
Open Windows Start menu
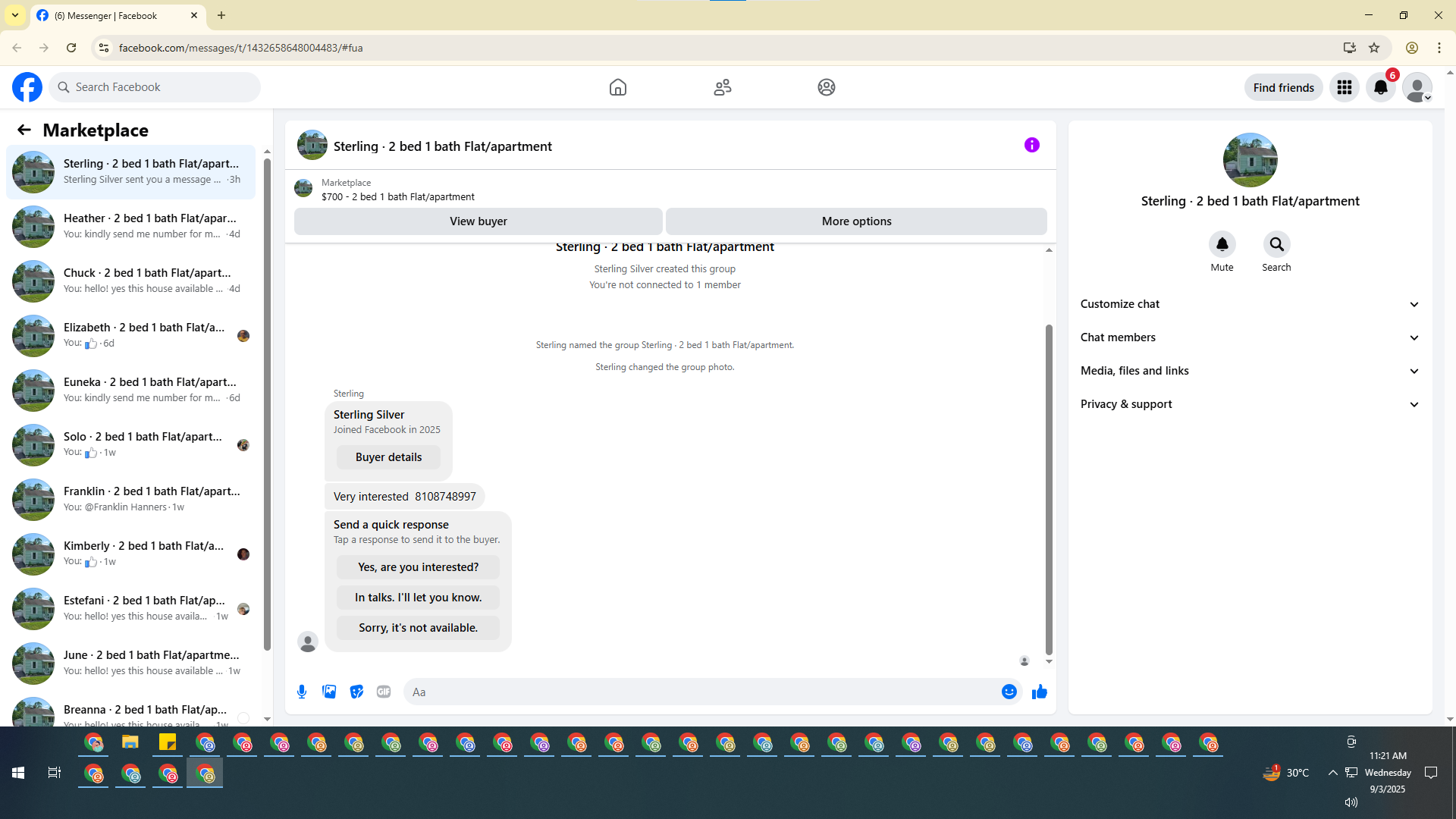[18, 773]
